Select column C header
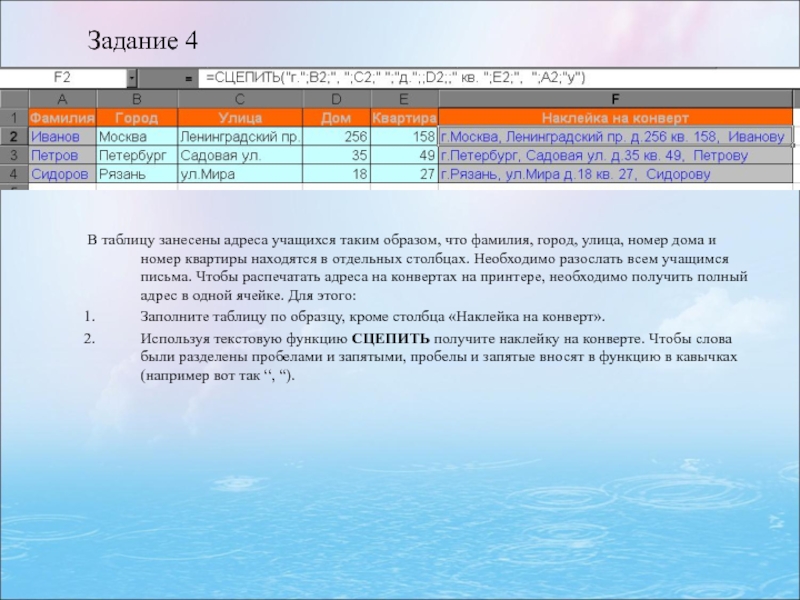The height and width of the screenshot is (600, 800). [240, 98]
